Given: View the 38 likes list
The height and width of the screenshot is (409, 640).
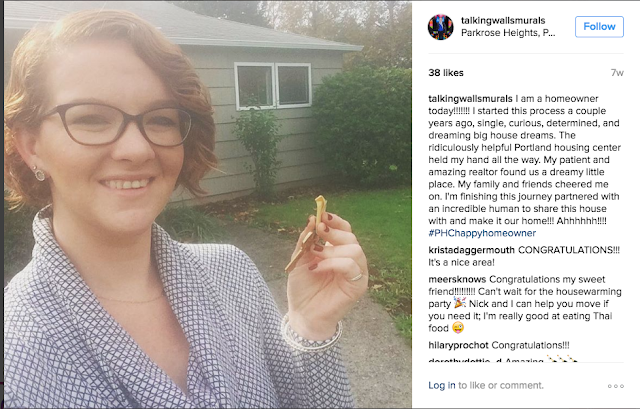Looking at the screenshot, I should 446,73.
